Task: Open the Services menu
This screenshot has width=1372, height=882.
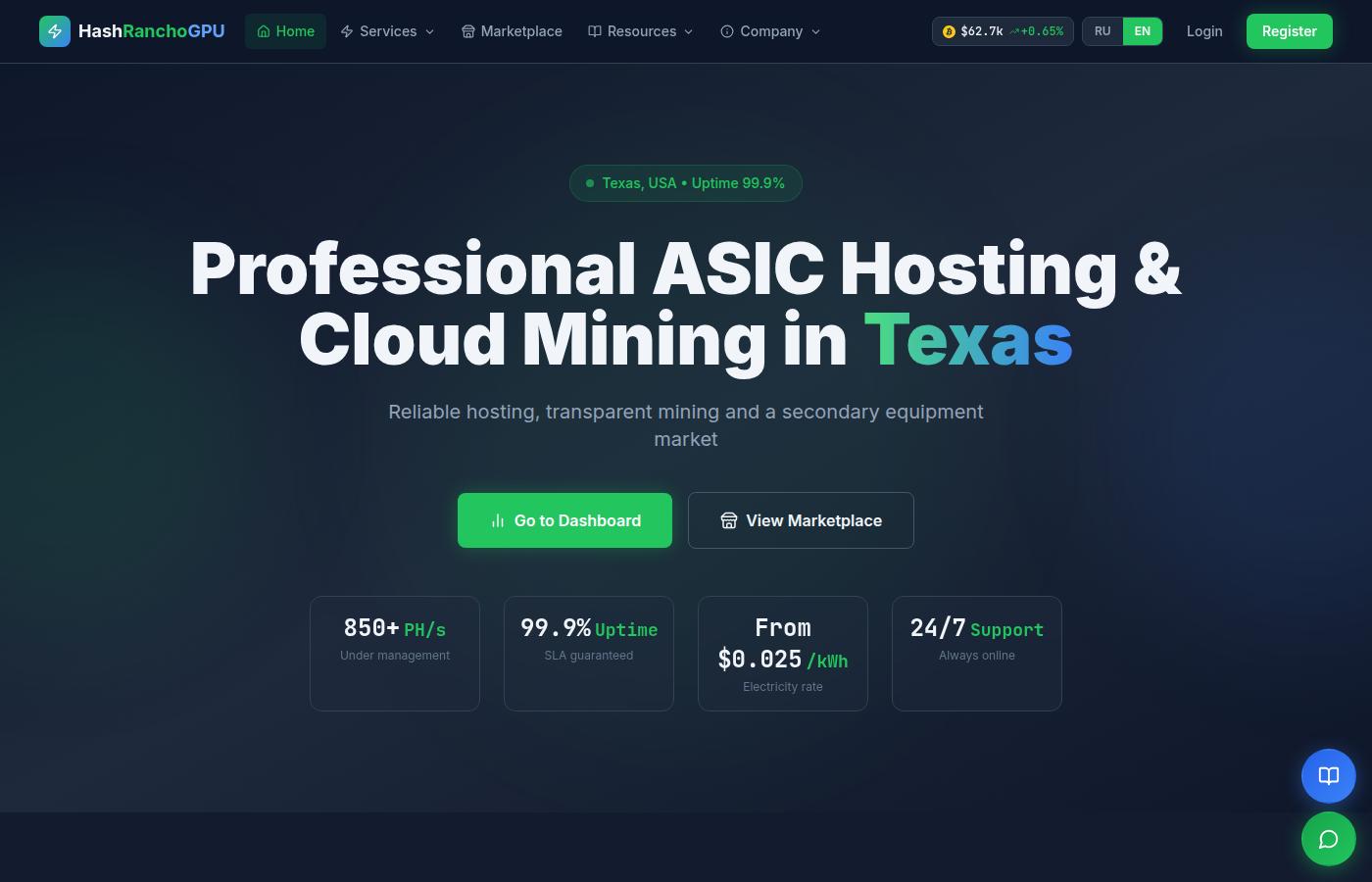Action: 387,31
